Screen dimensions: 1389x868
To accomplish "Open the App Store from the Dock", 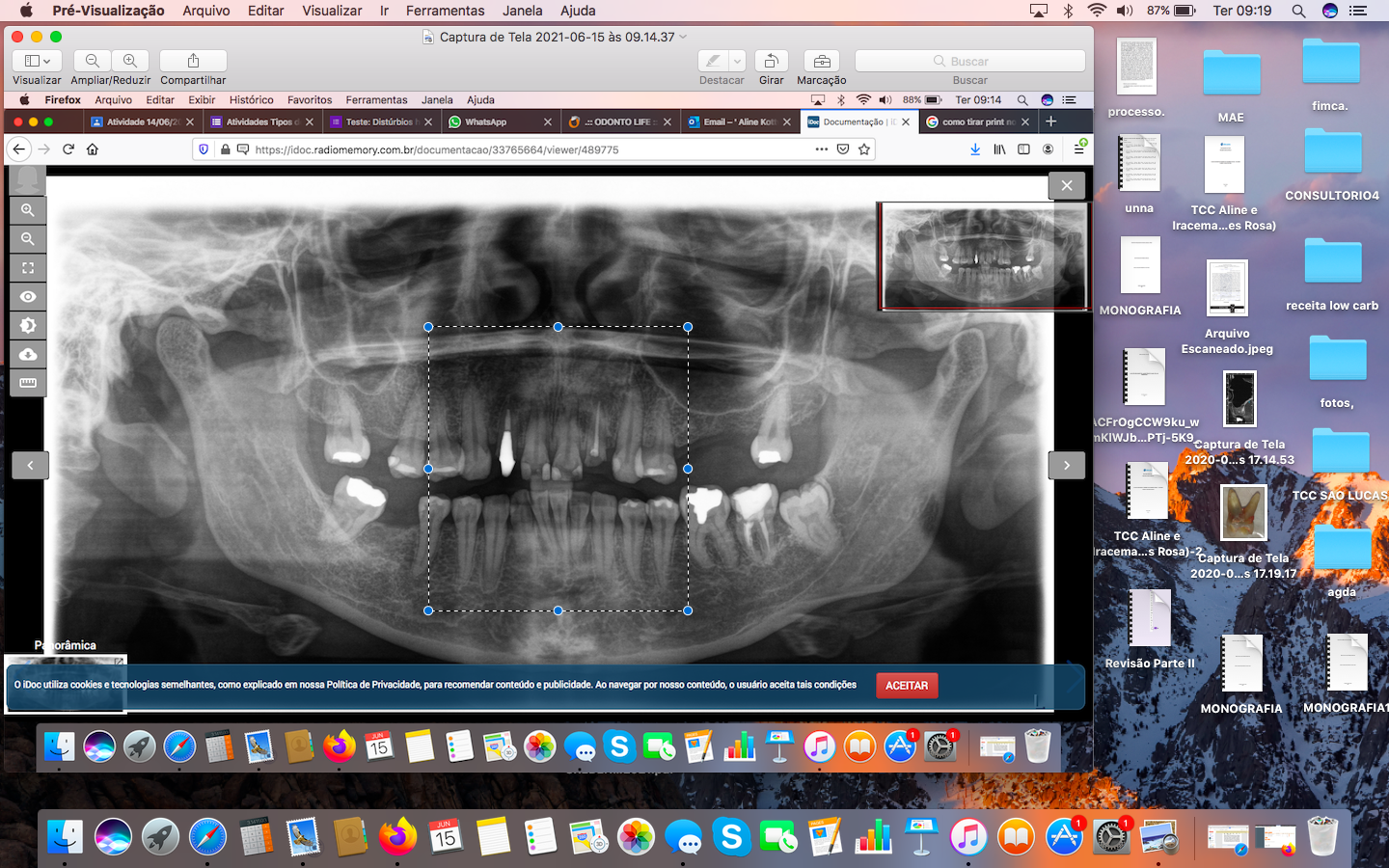I will pyautogui.click(x=1064, y=837).
